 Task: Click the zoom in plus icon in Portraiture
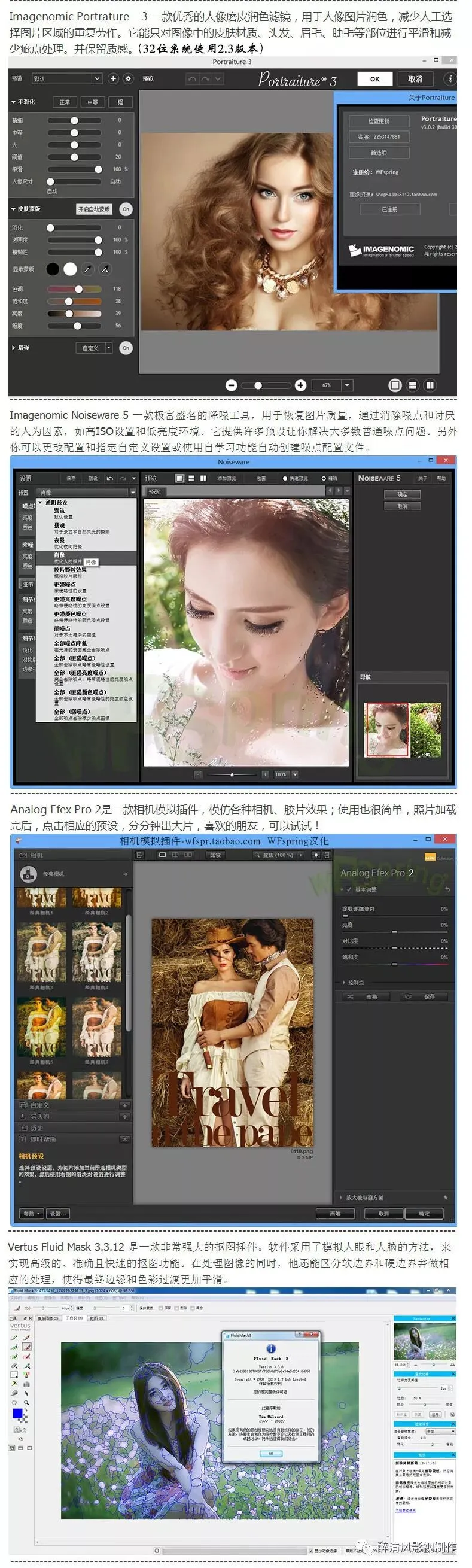point(300,385)
